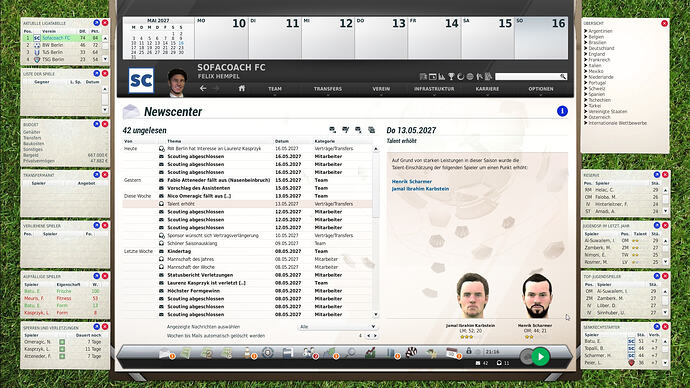Click the blue info icon in Newscenter
Viewport: 690px width, 388px height.
(x=562, y=111)
